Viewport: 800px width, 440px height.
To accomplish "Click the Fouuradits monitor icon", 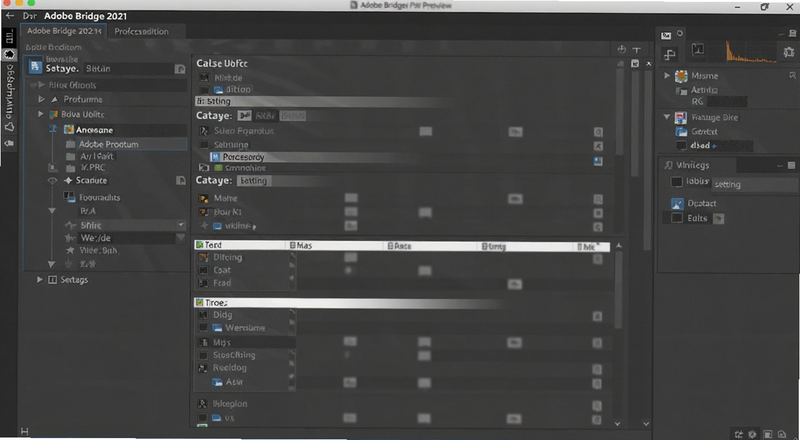I will 69,197.
